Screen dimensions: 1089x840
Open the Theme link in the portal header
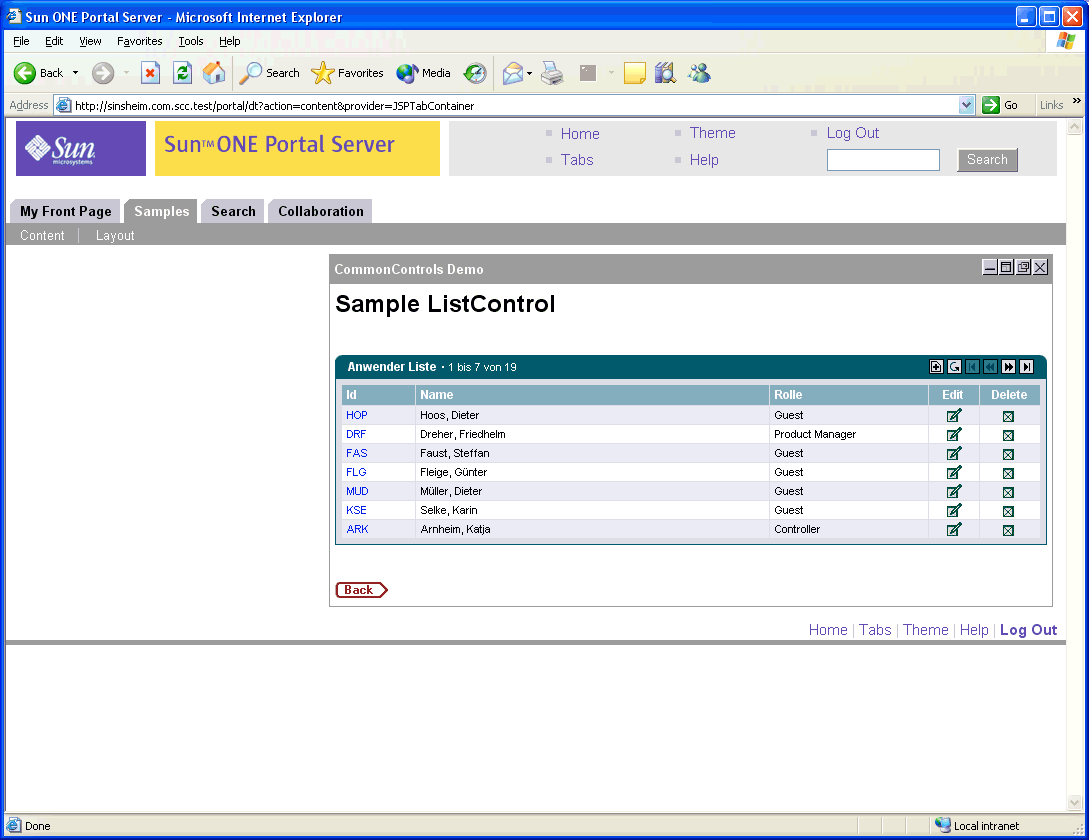[x=713, y=133]
